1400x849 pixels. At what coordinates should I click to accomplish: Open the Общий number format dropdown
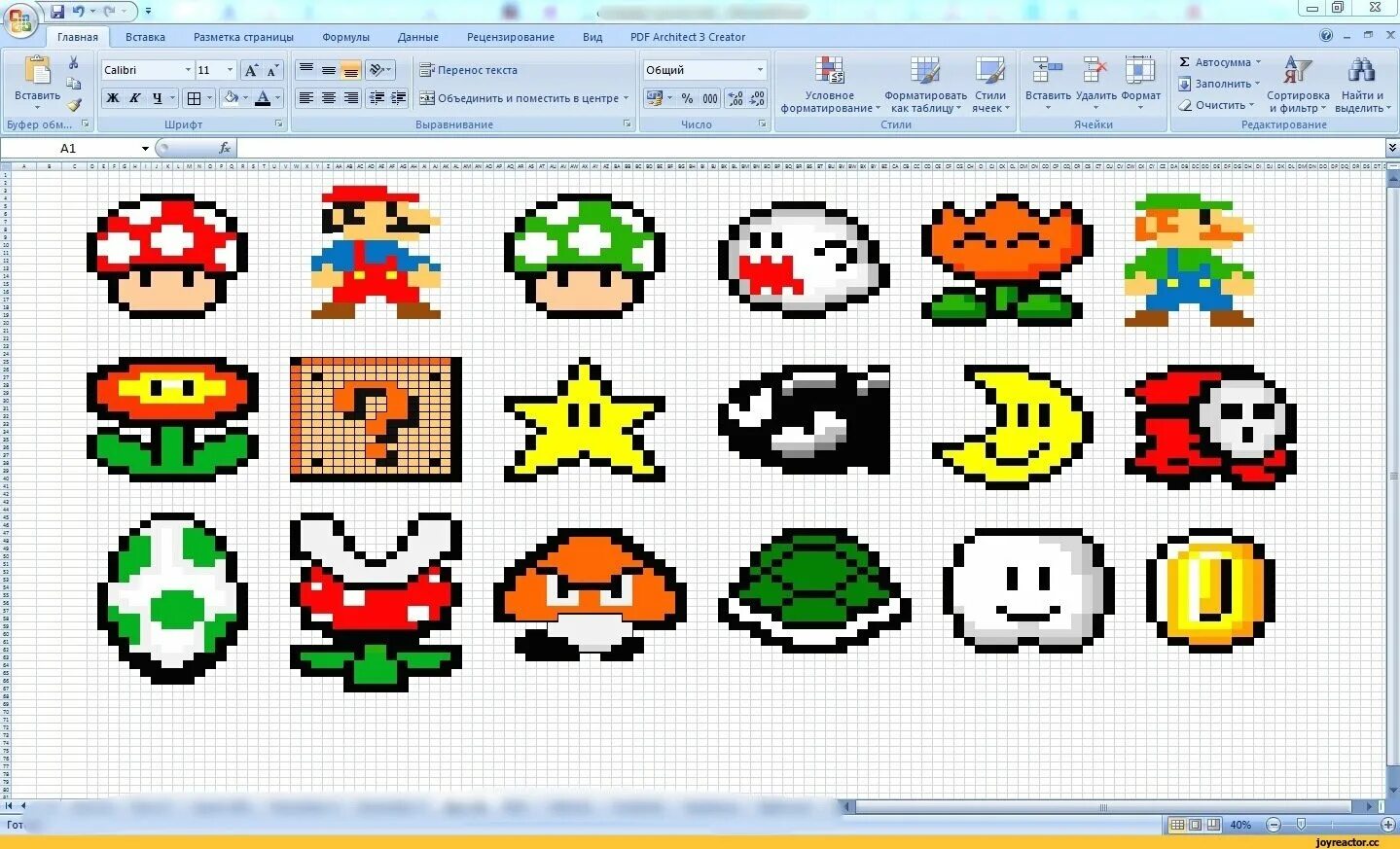[x=760, y=70]
